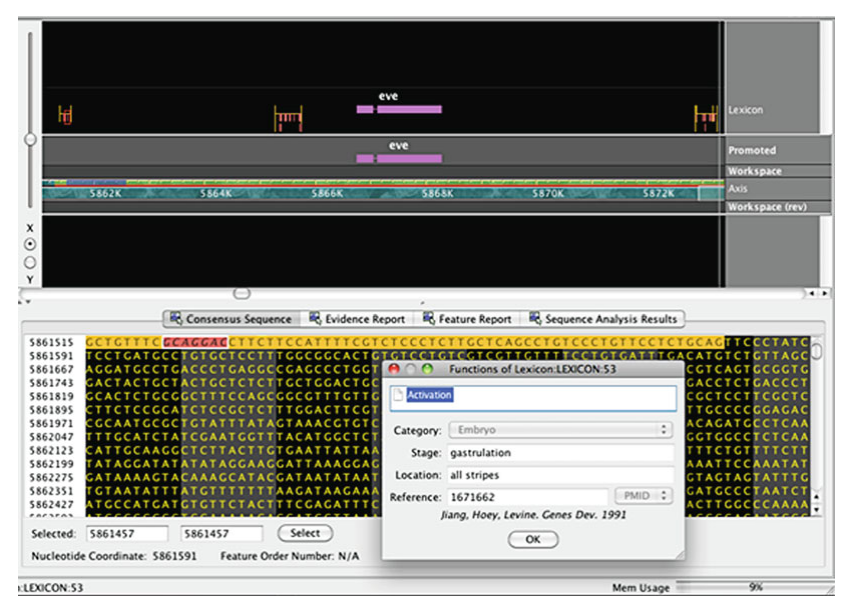This screenshot has height=602, width=842.
Task: Close the Functions of Lexicon dialog
Action: tap(394, 369)
